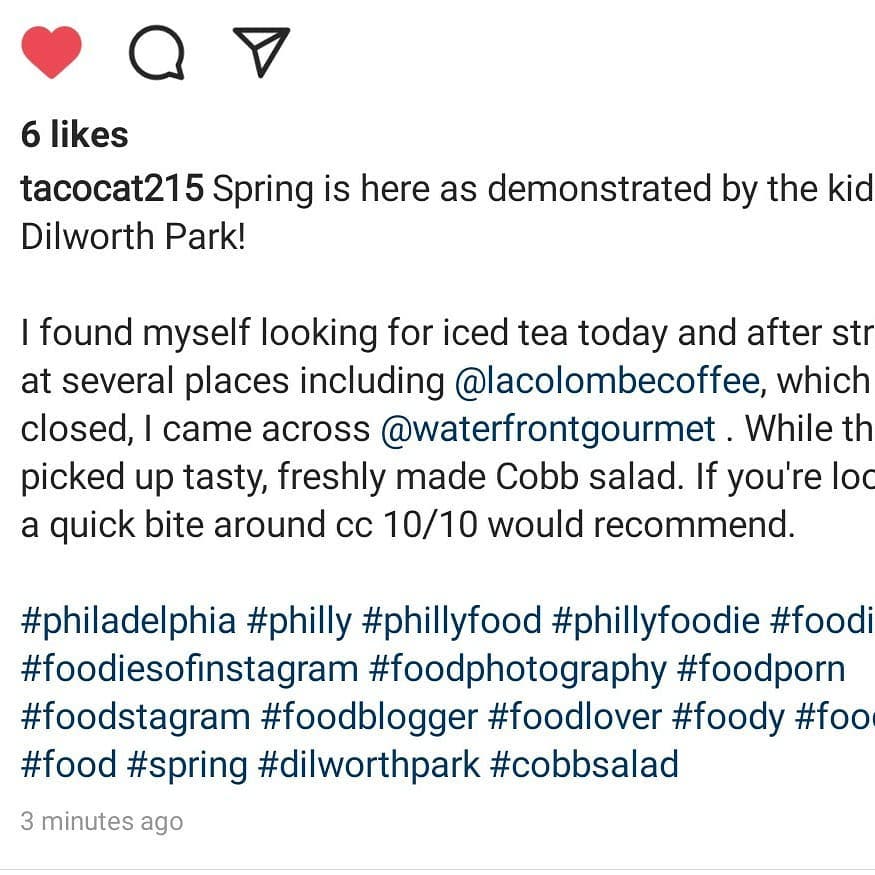View the 6 likes list

point(74,134)
